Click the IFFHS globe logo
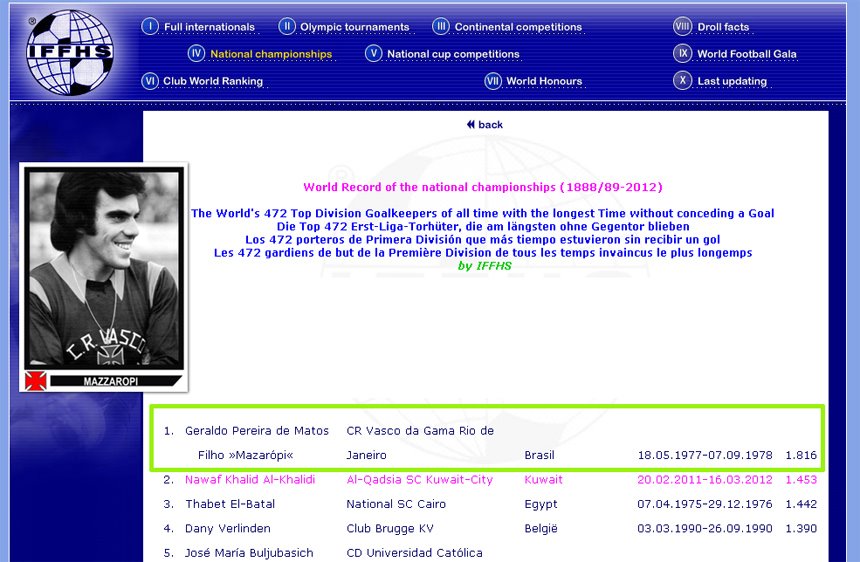 coord(70,53)
